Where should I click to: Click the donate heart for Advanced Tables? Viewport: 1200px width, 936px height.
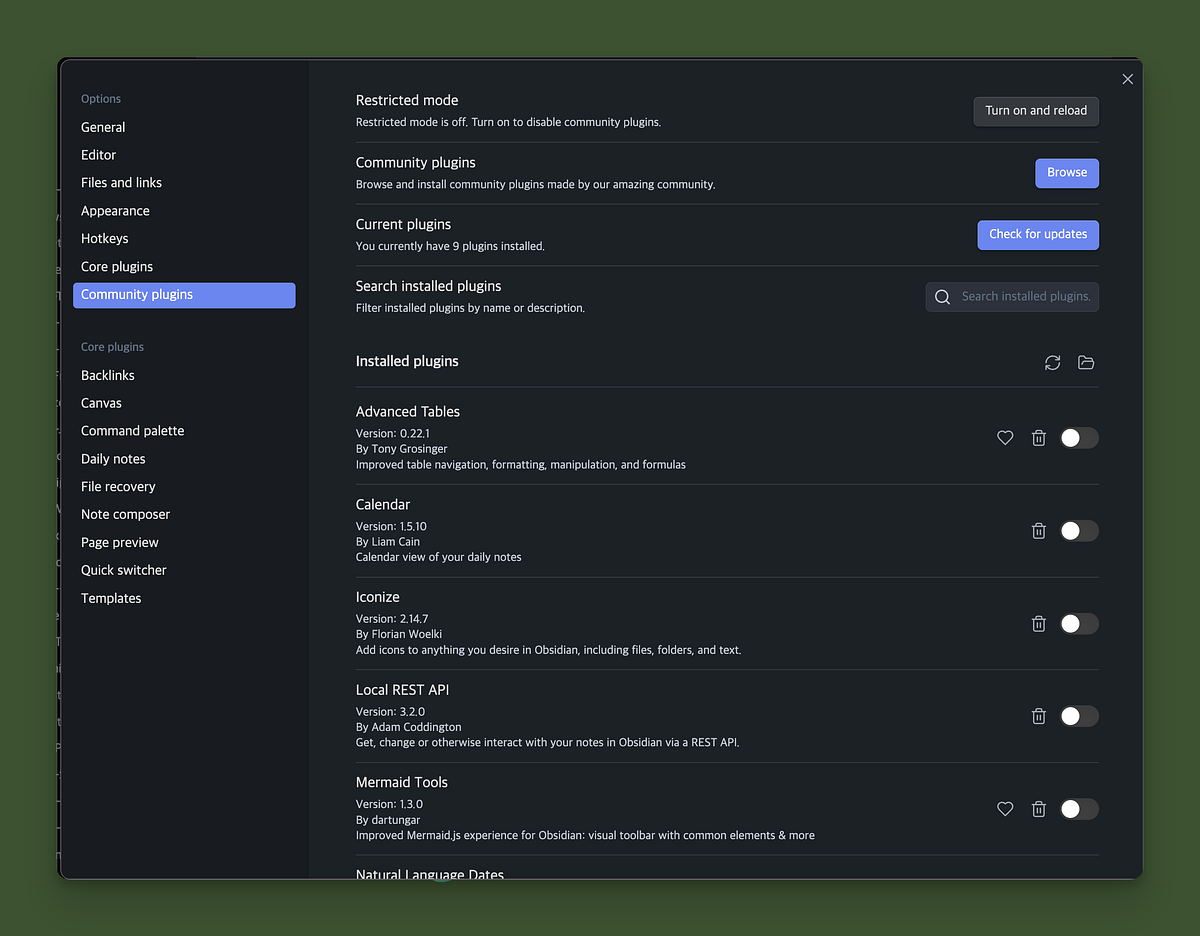pos(1005,437)
